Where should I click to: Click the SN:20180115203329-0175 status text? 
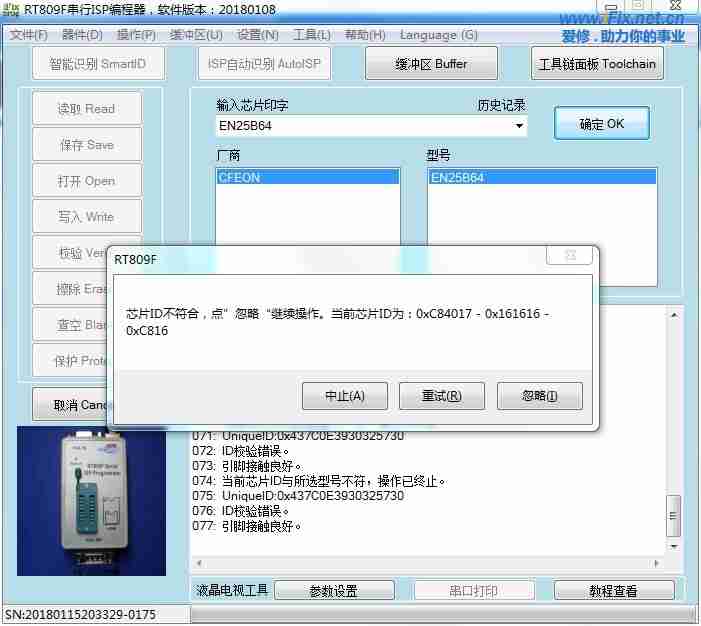point(80,615)
